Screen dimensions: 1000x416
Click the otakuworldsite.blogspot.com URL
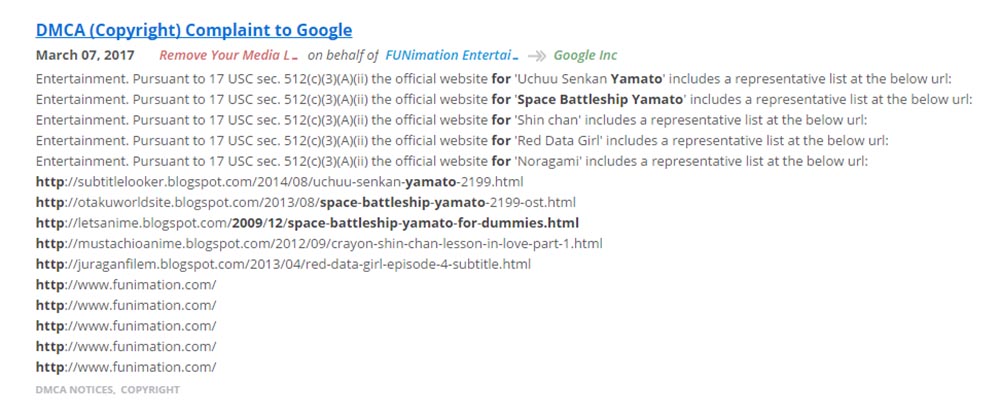point(305,202)
